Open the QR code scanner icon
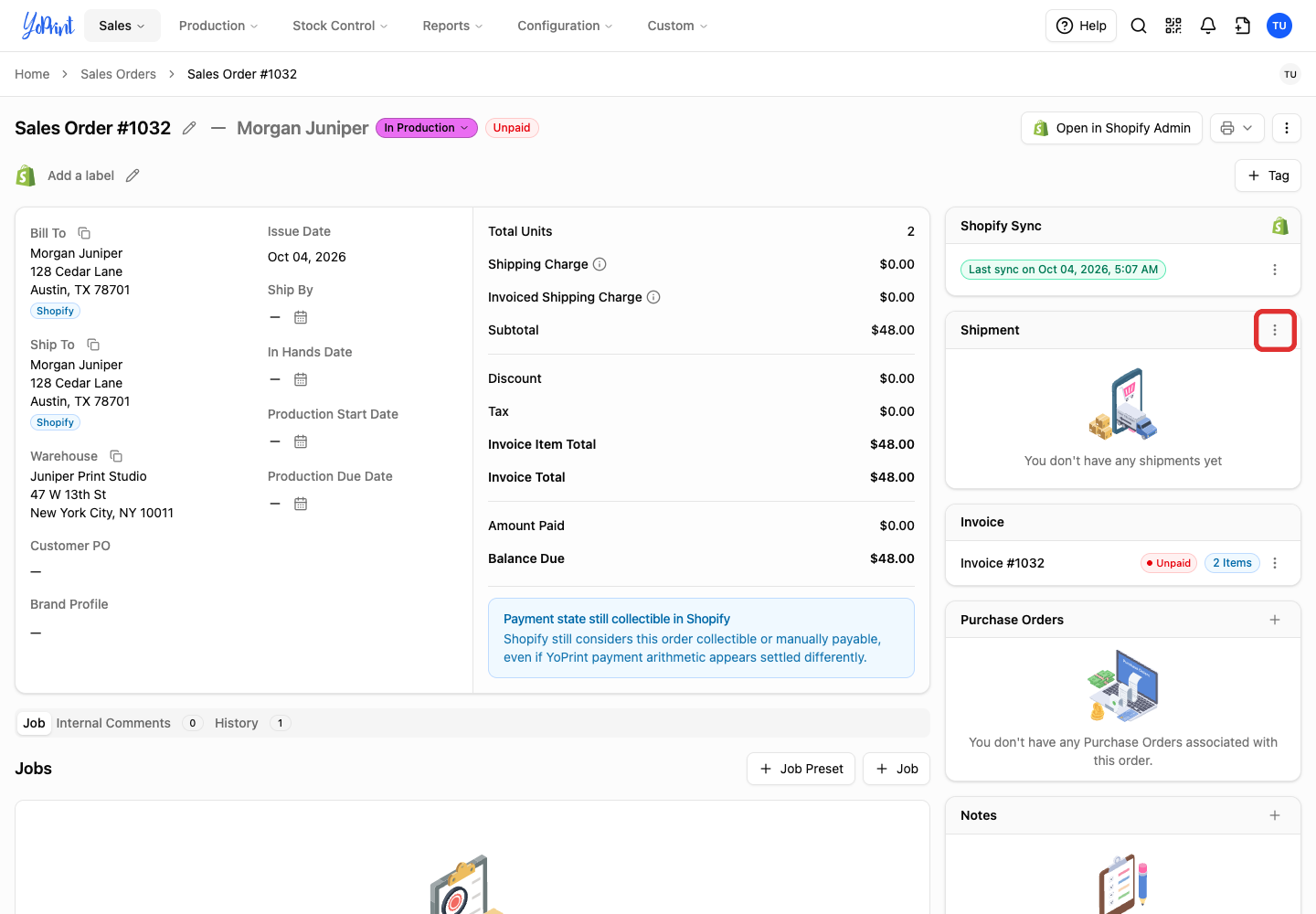The height and width of the screenshot is (914, 1316). [1173, 26]
